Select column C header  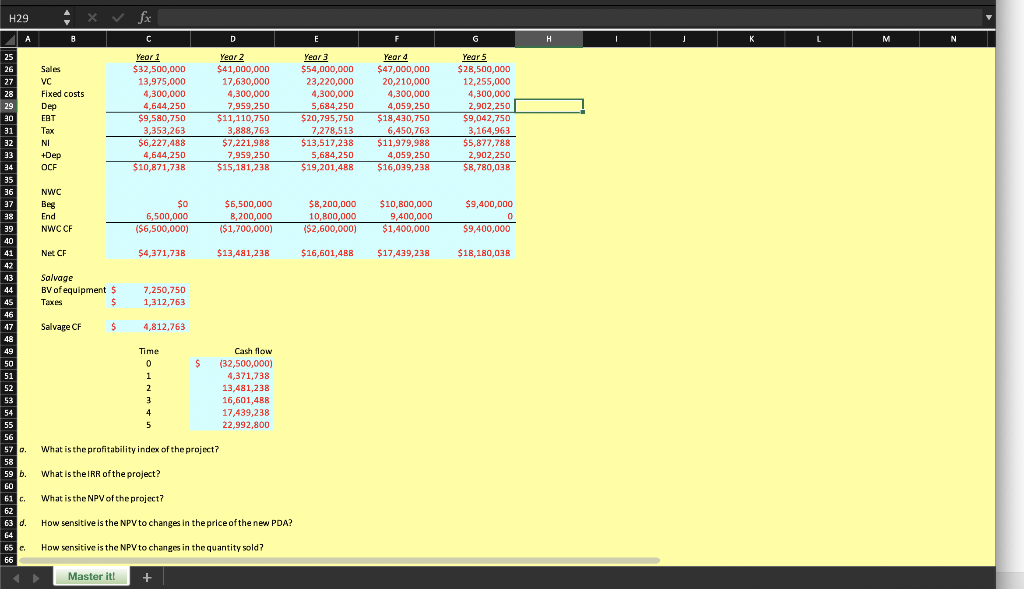tap(148, 39)
